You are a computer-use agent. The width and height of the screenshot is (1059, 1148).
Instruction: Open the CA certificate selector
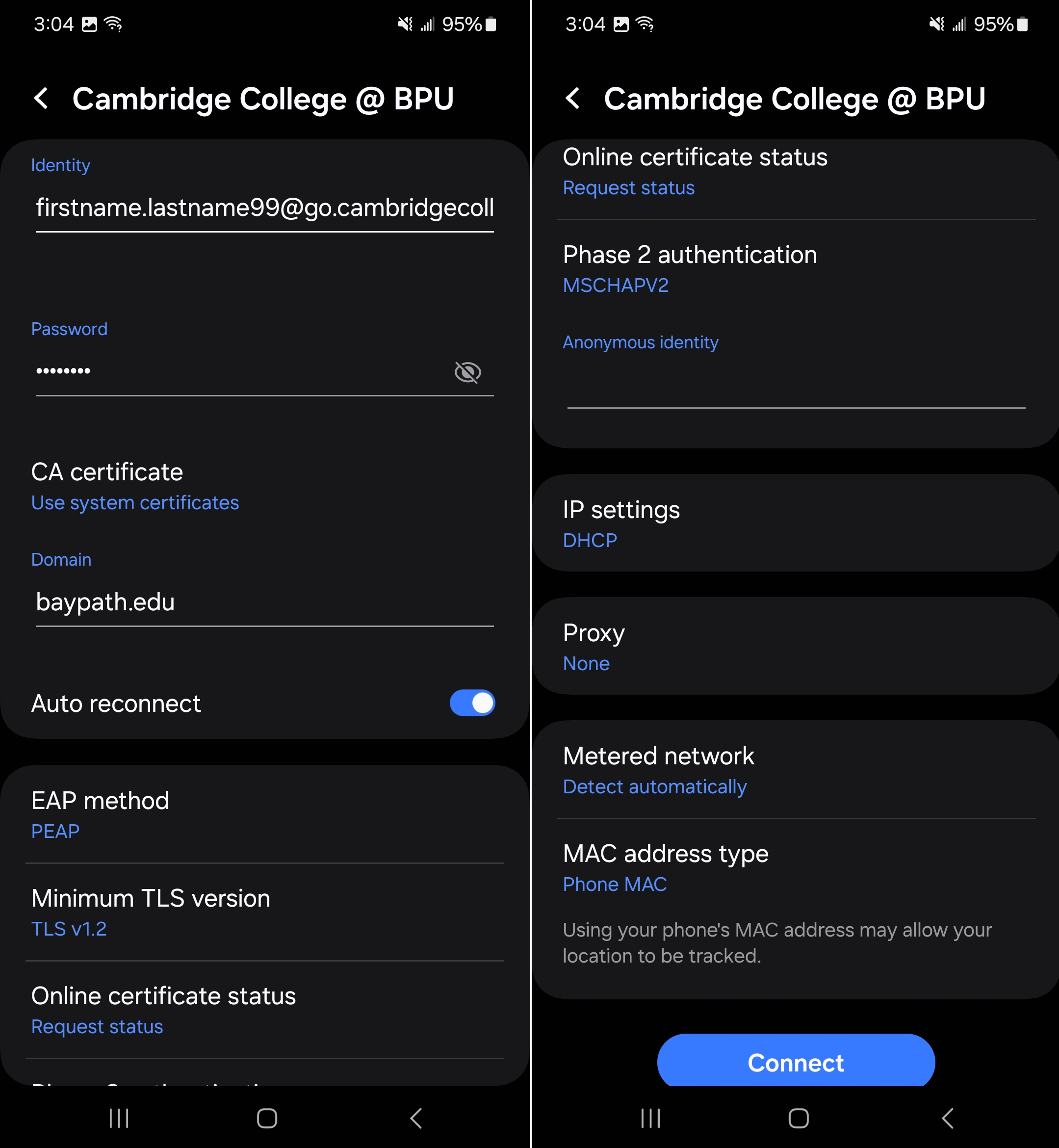pyautogui.click(x=135, y=487)
